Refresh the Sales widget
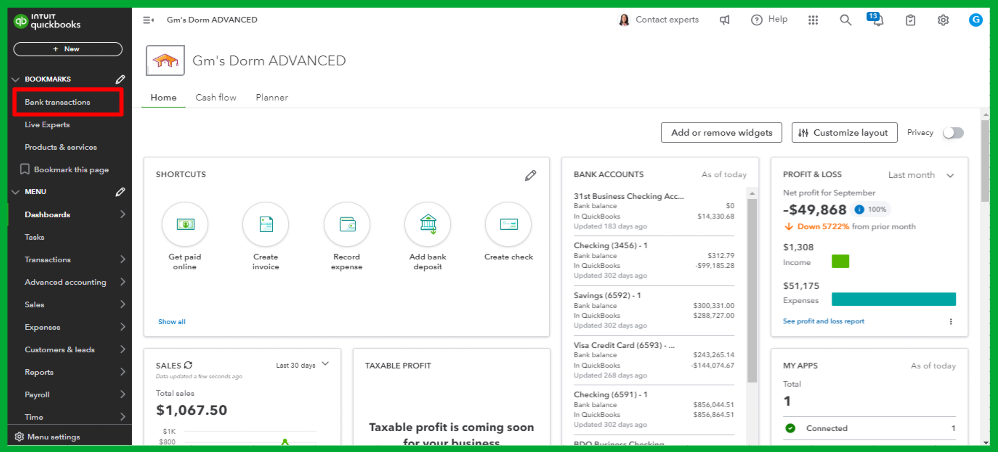 click(188, 365)
